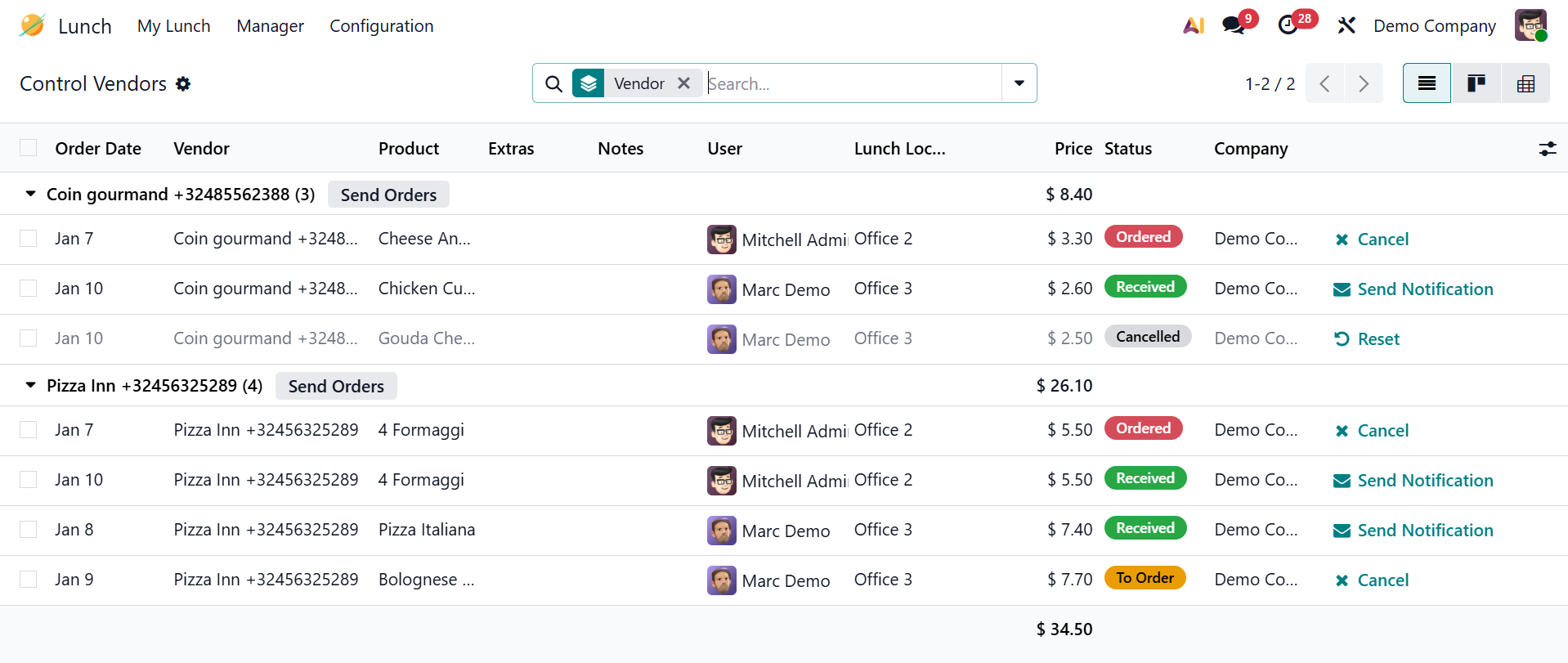Check the Bolognese order row checkbox
The width and height of the screenshot is (1568, 663).
29,580
